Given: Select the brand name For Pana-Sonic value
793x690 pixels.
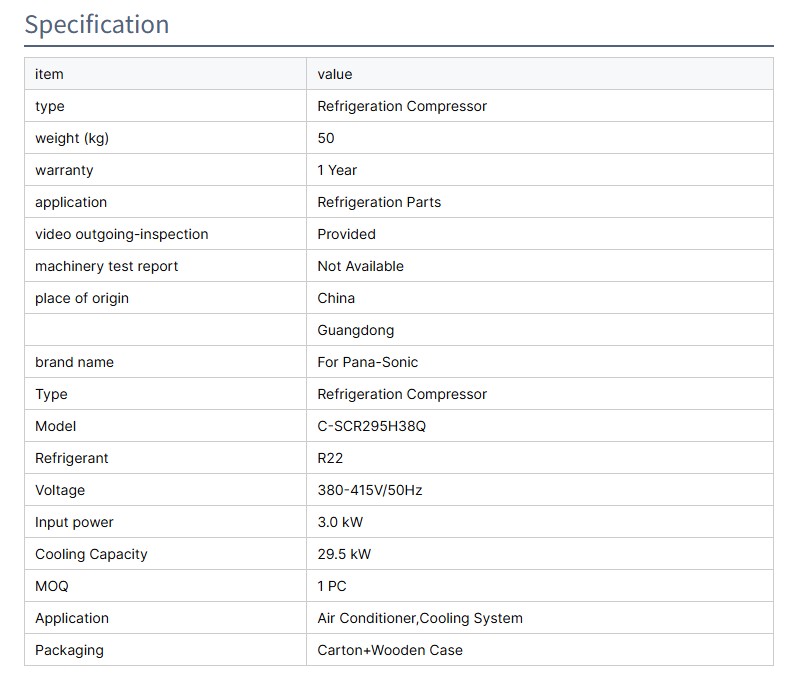Looking at the screenshot, I should (367, 362).
